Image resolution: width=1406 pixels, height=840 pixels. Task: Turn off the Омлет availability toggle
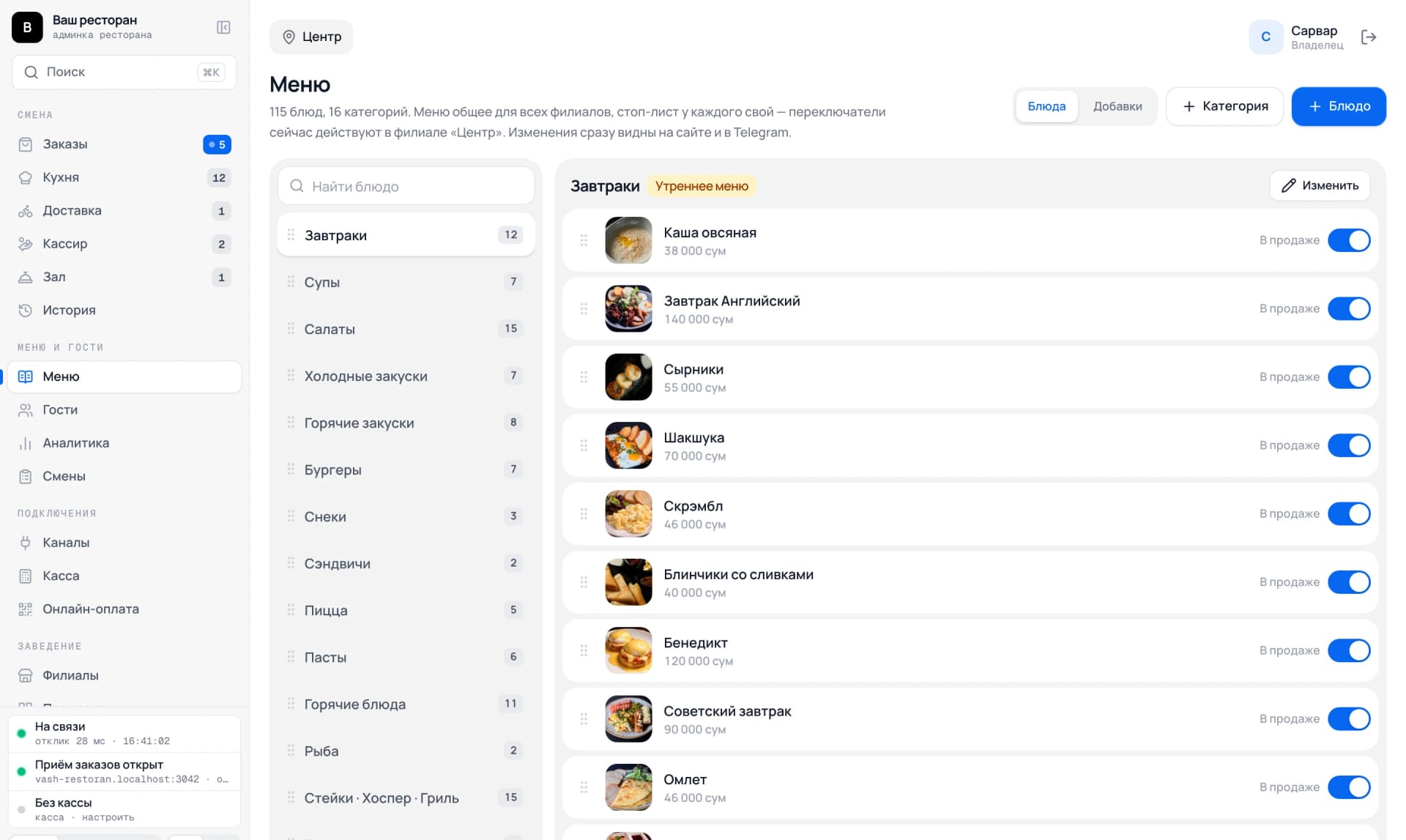(x=1349, y=787)
